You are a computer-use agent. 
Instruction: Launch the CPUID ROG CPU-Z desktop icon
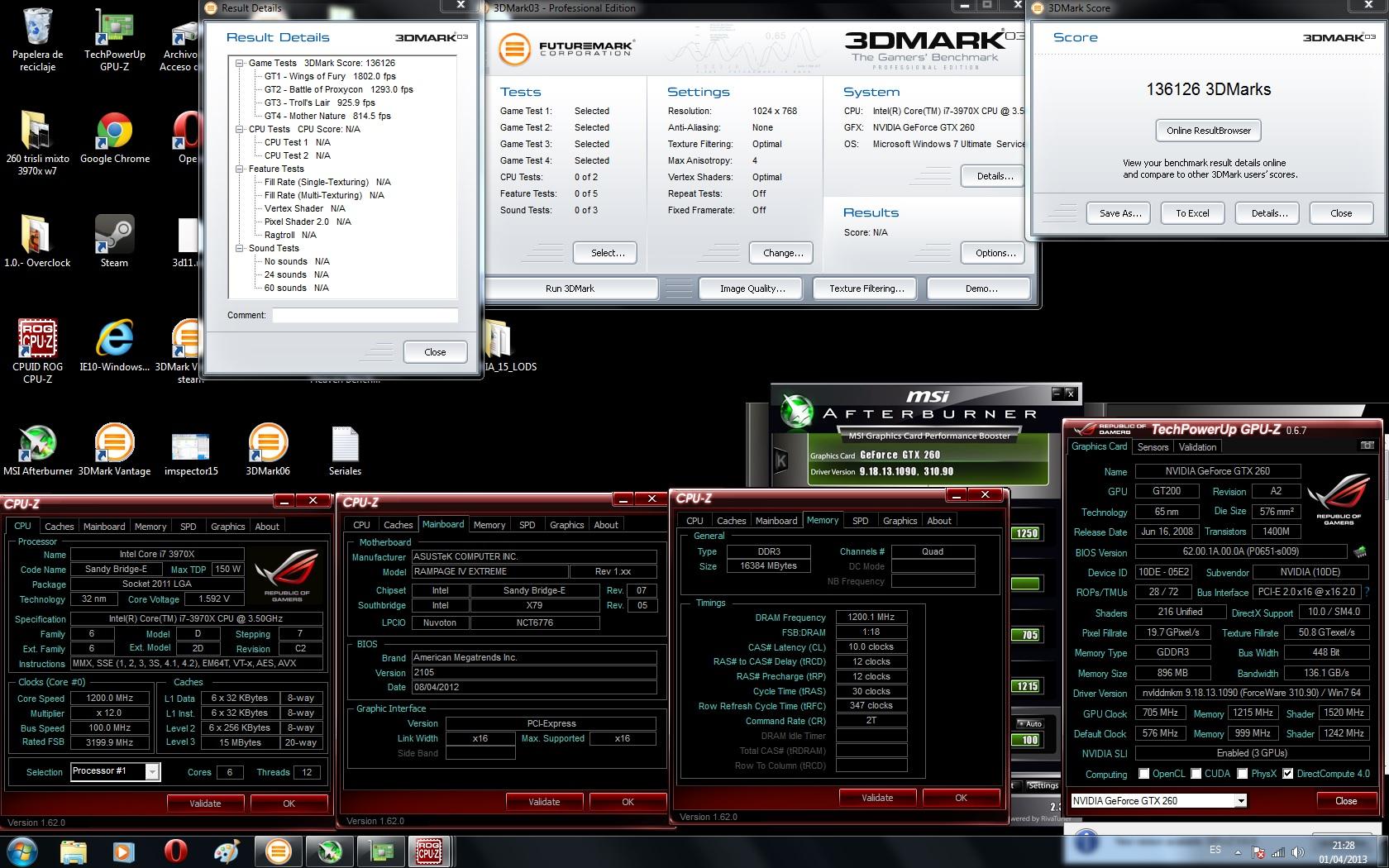[x=37, y=351]
